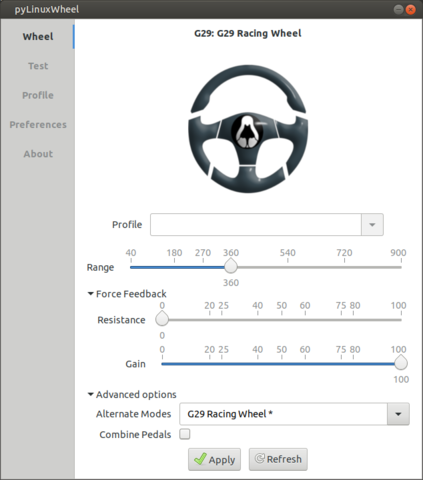Click the refresh arrow icon on Refresh
This screenshot has height=480, width=423.
click(260, 458)
